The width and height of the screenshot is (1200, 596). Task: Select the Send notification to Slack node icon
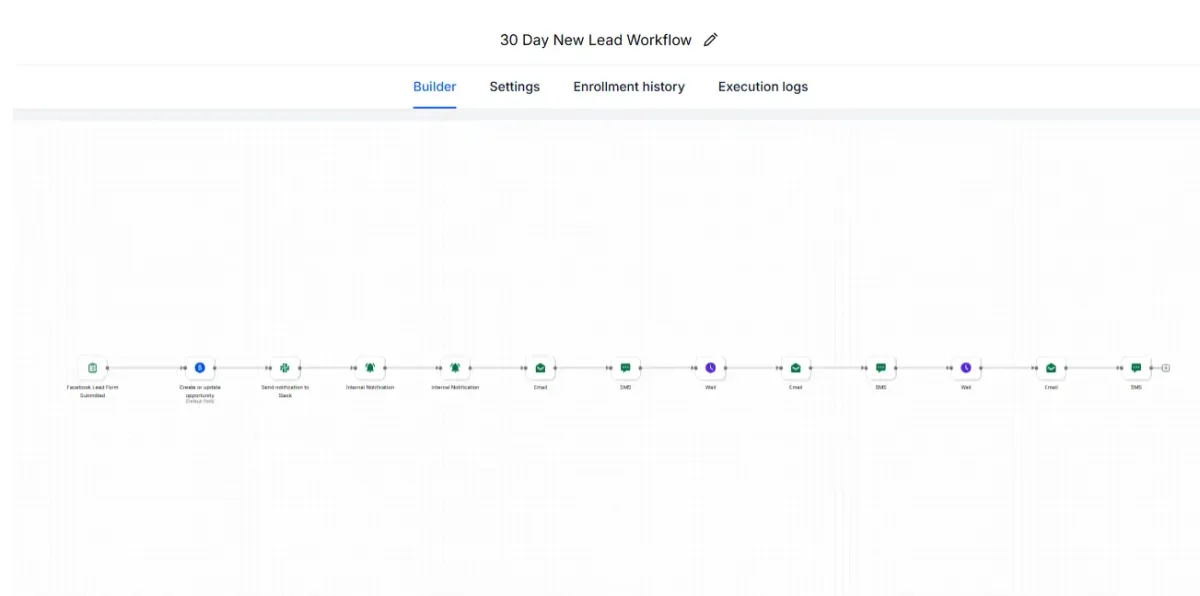(285, 368)
